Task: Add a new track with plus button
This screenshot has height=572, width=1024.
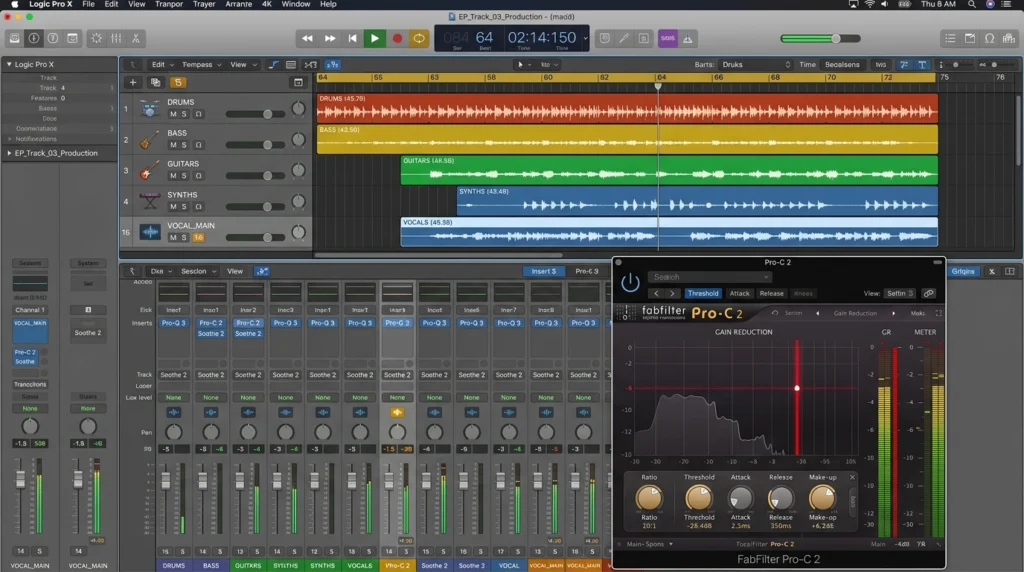Action: 133,82
